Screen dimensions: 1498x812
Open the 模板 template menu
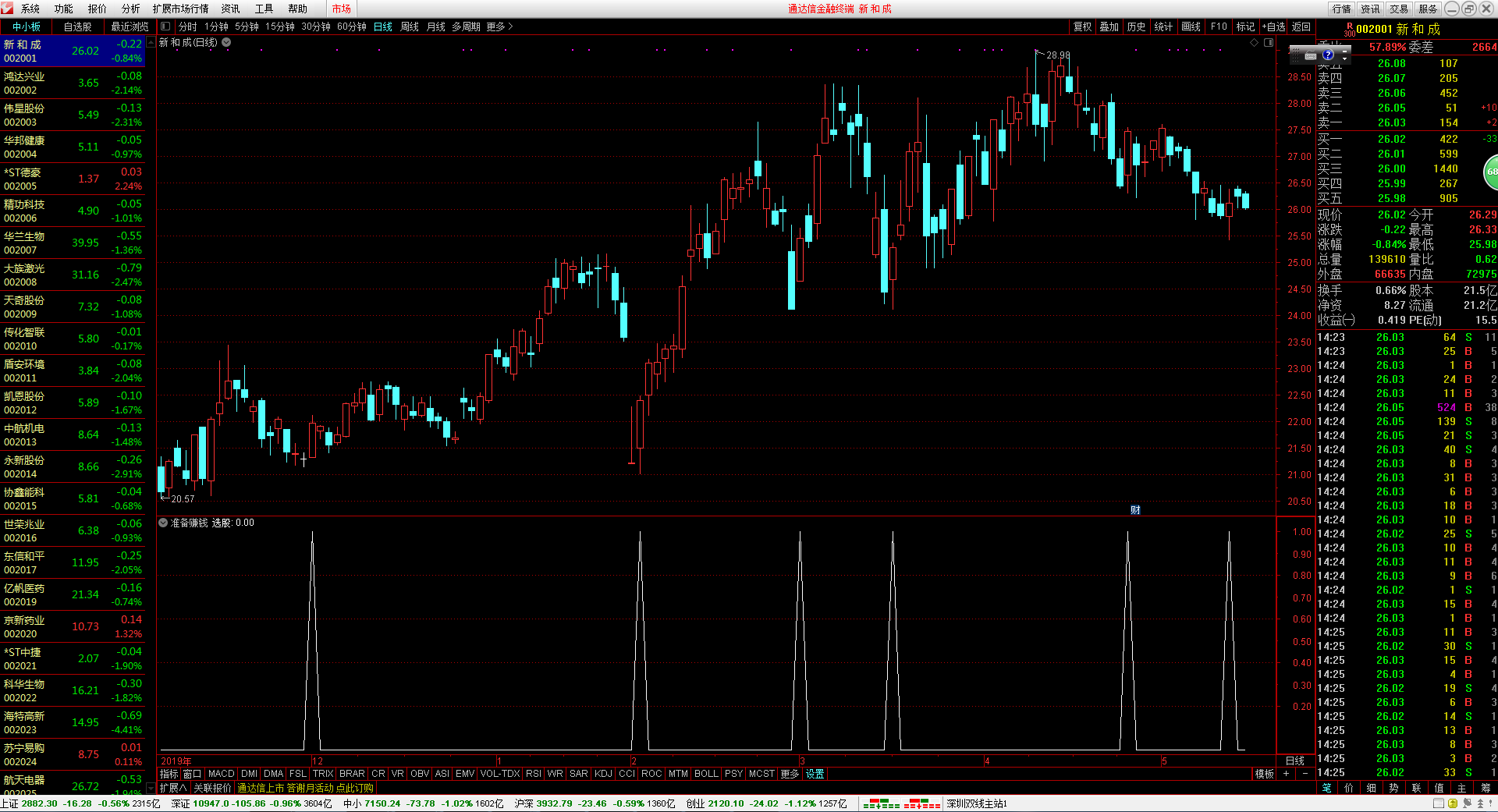[1265, 774]
